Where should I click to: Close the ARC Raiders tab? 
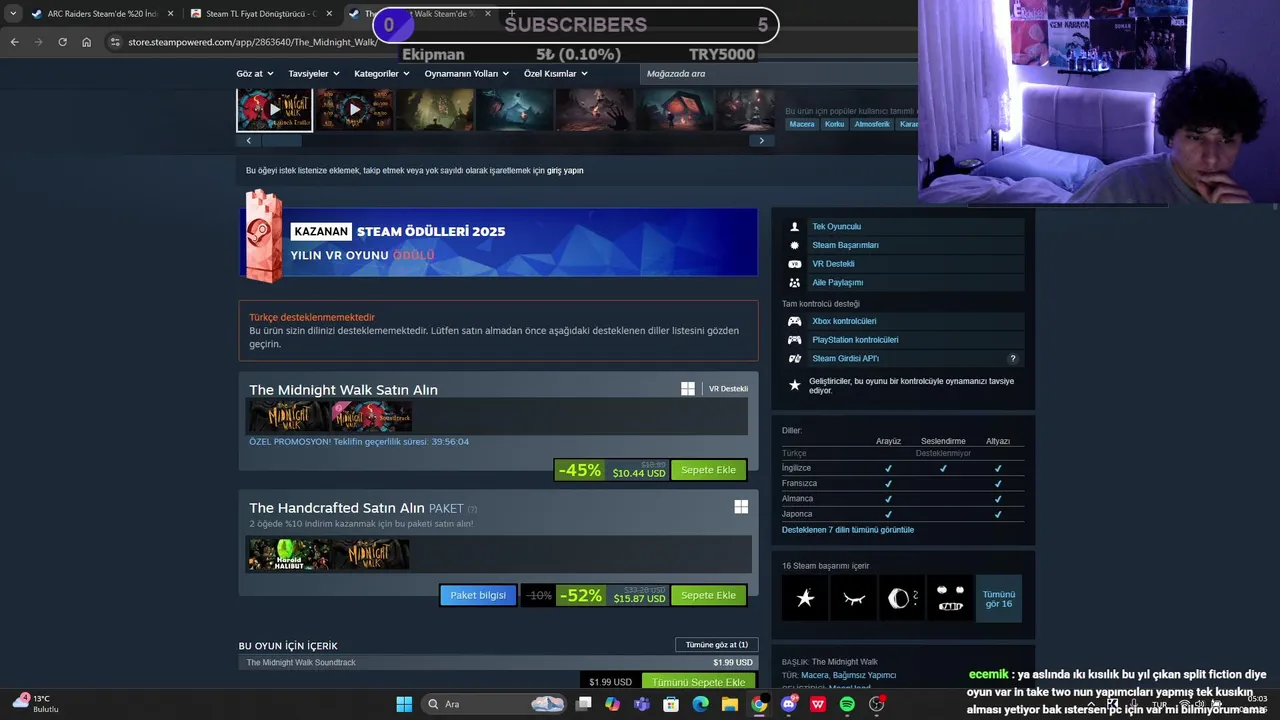coord(170,14)
